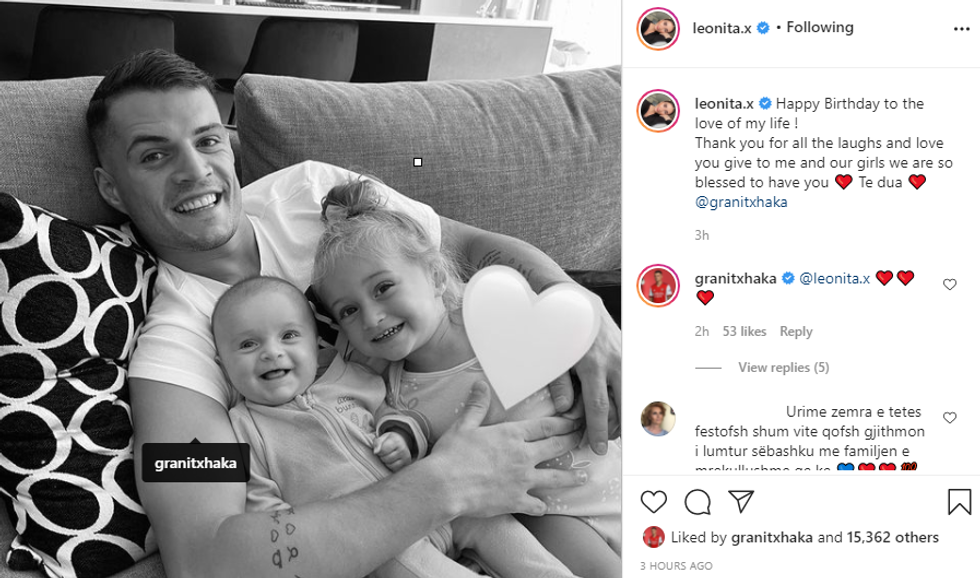Viewport: 980px width, 578px height.
Task: Open the 15,362 others likes list
Action: [892, 537]
